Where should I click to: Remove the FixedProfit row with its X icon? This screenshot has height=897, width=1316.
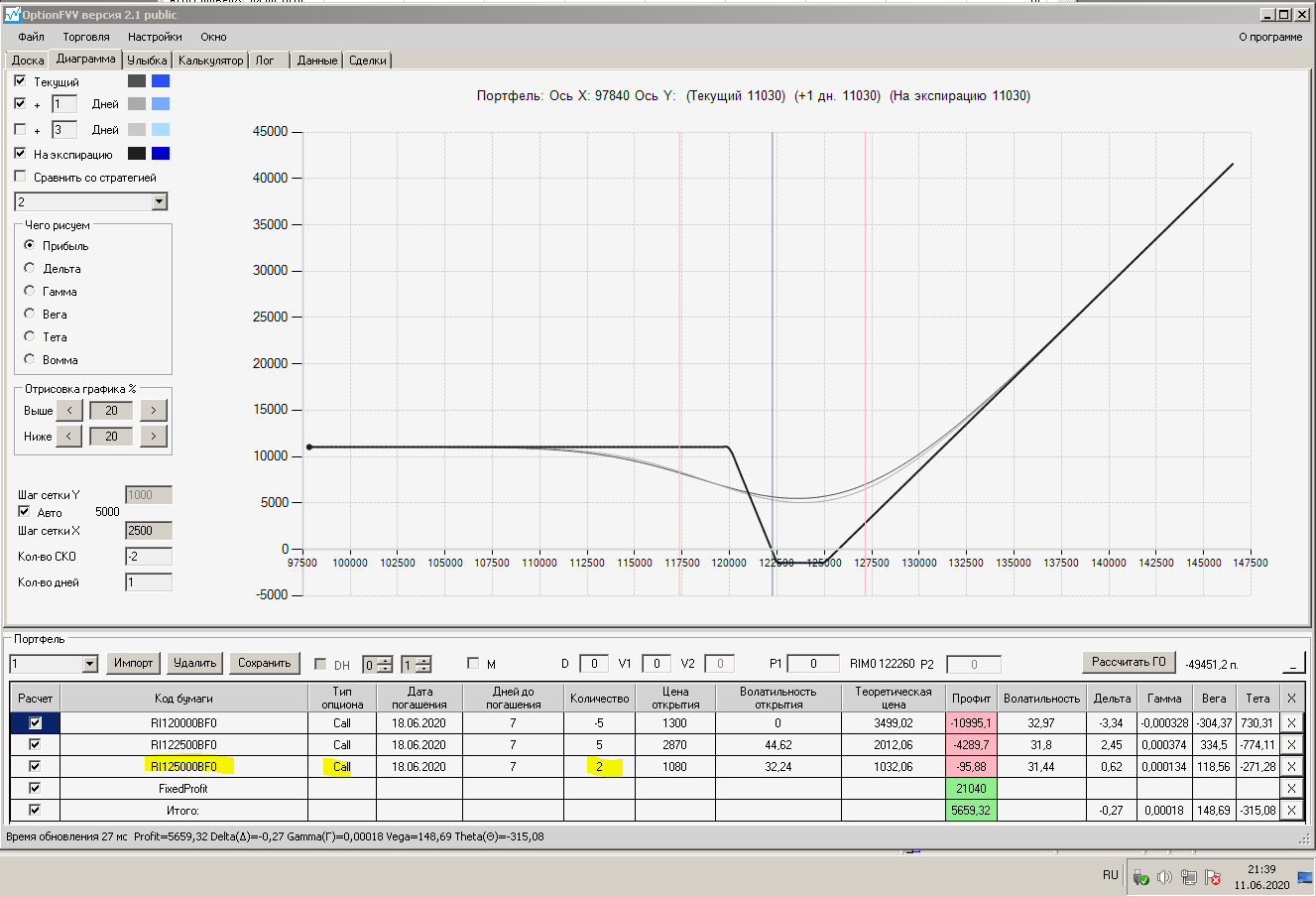1291,788
